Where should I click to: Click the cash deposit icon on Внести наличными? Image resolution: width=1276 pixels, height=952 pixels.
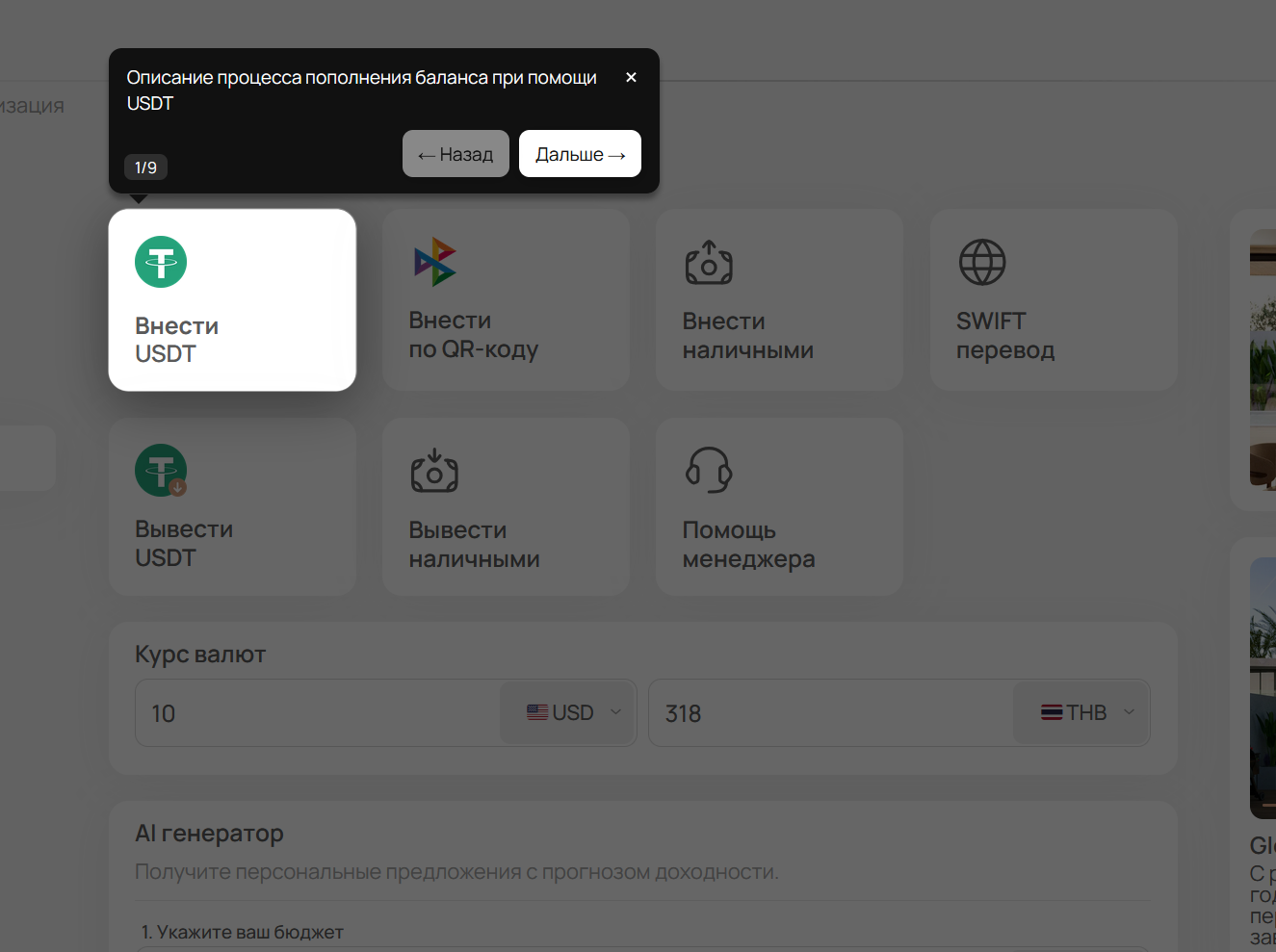[x=709, y=262]
